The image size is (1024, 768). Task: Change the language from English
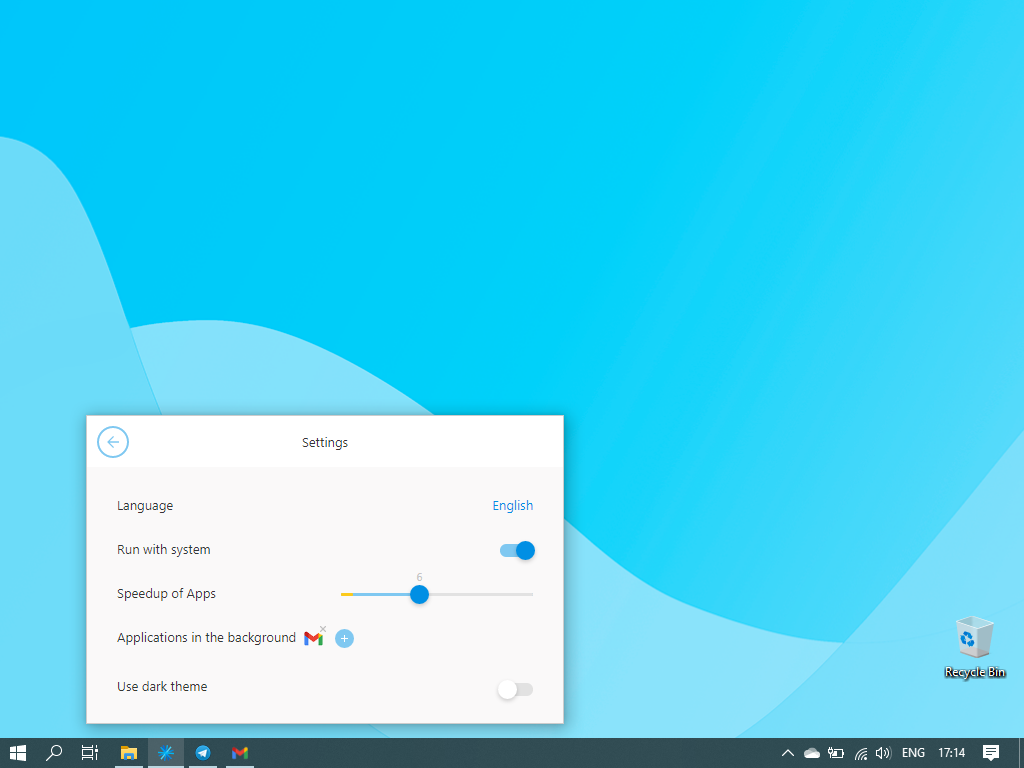(x=512, y=506)
